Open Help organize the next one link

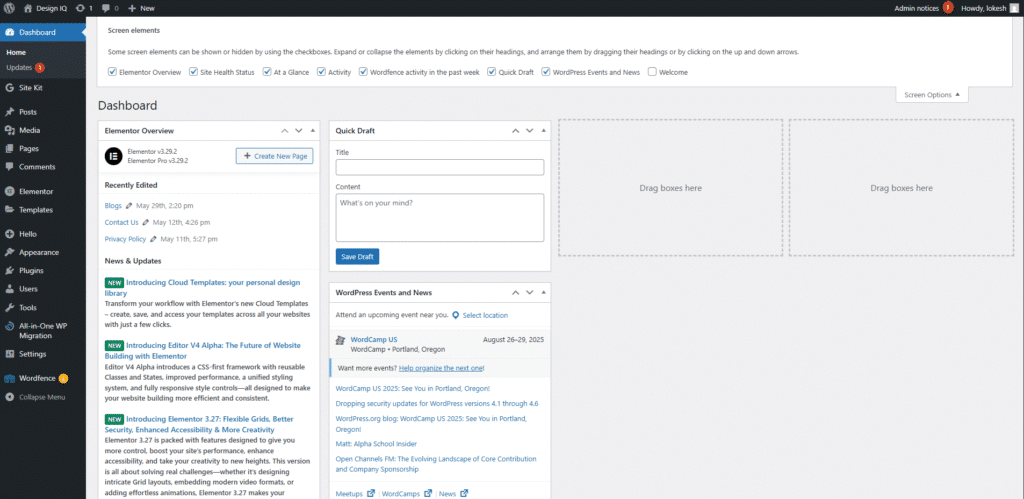(441, 368)
